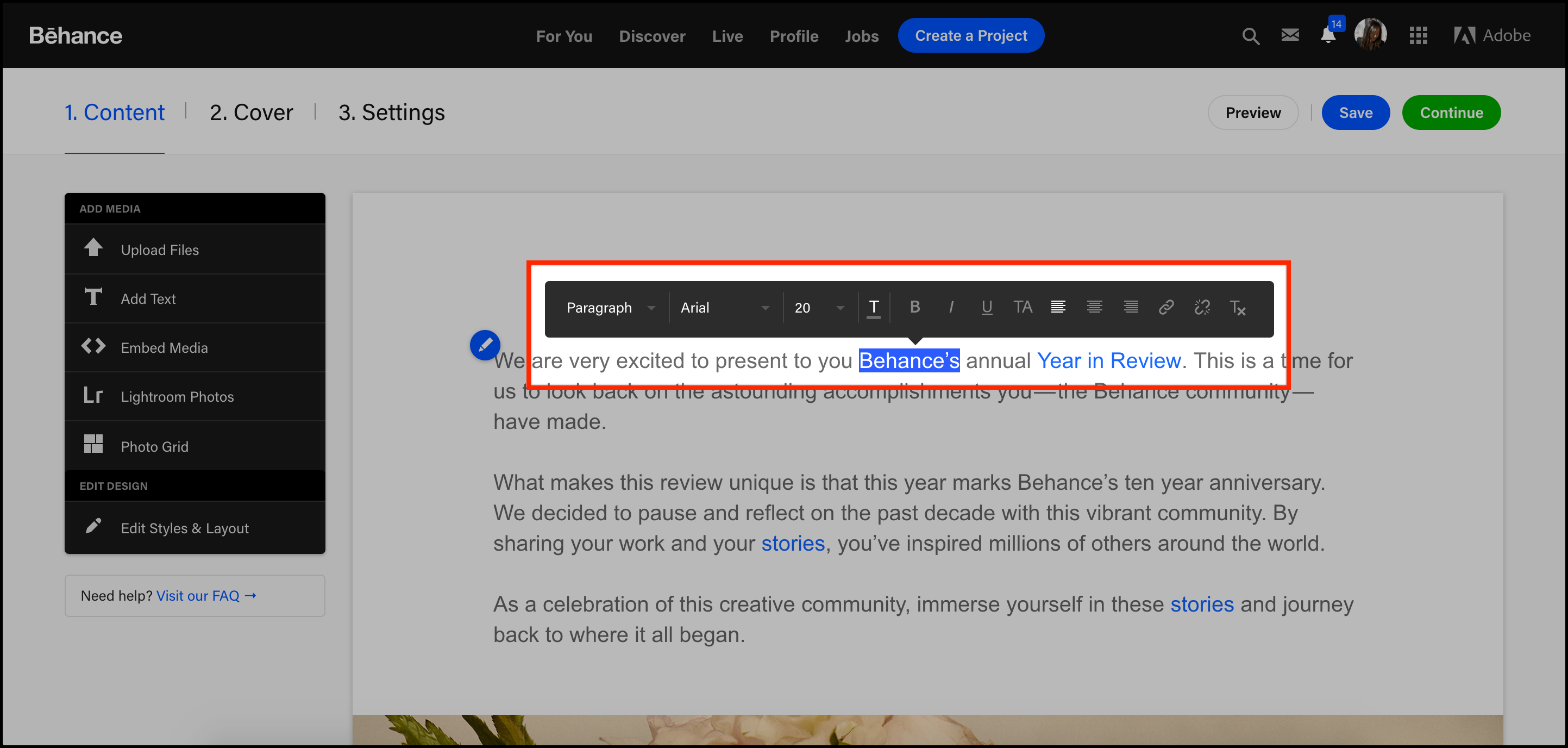Image resolution: width=1568 pixels, height=748 pixels.
Task: Switch to 2. Cover tab
Action: [x=251, y=113]
